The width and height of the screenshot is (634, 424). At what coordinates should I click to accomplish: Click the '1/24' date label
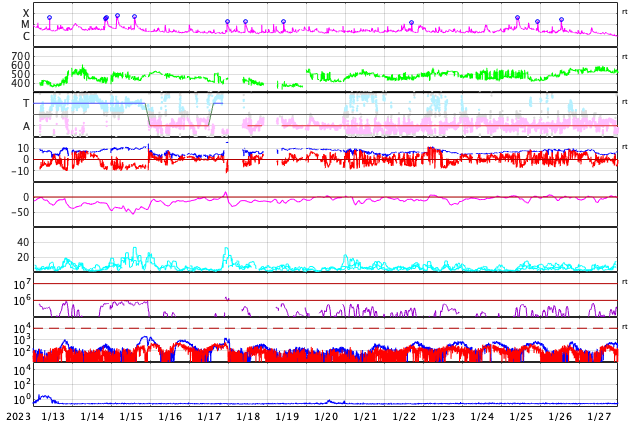pos(482,417)
